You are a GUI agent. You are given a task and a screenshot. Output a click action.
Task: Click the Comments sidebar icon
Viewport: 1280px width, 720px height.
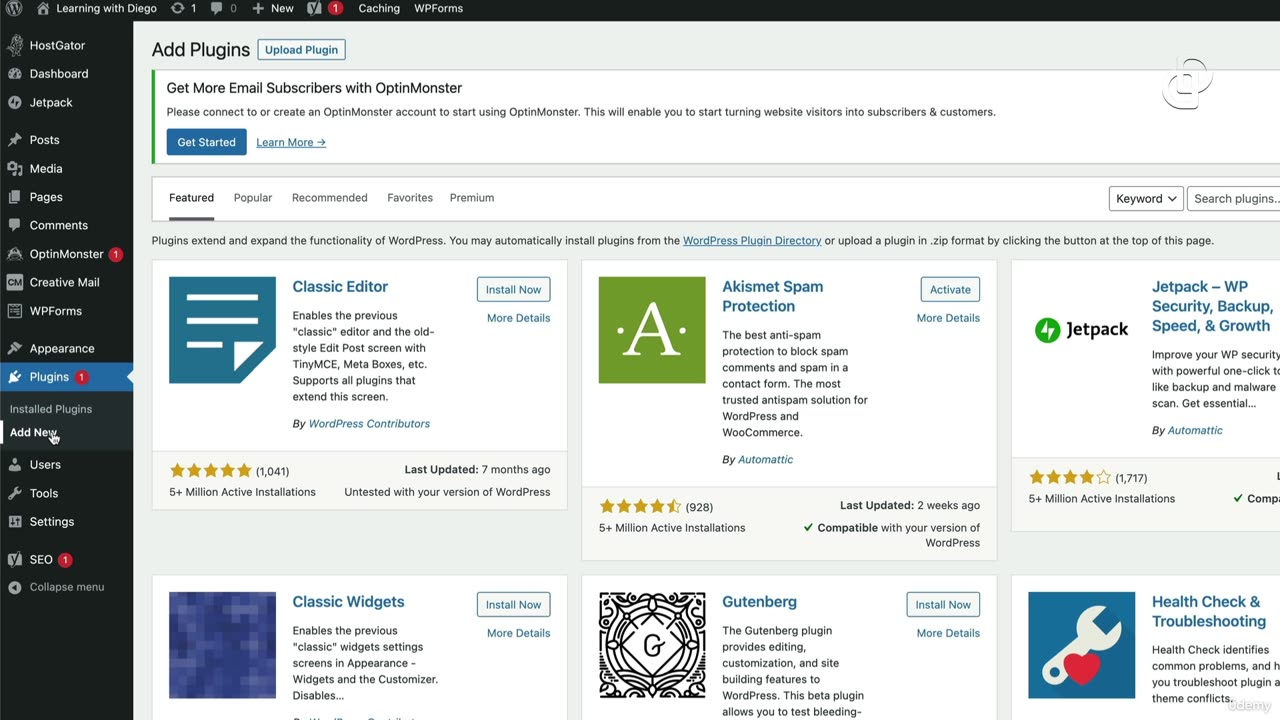tap(15, 225)
